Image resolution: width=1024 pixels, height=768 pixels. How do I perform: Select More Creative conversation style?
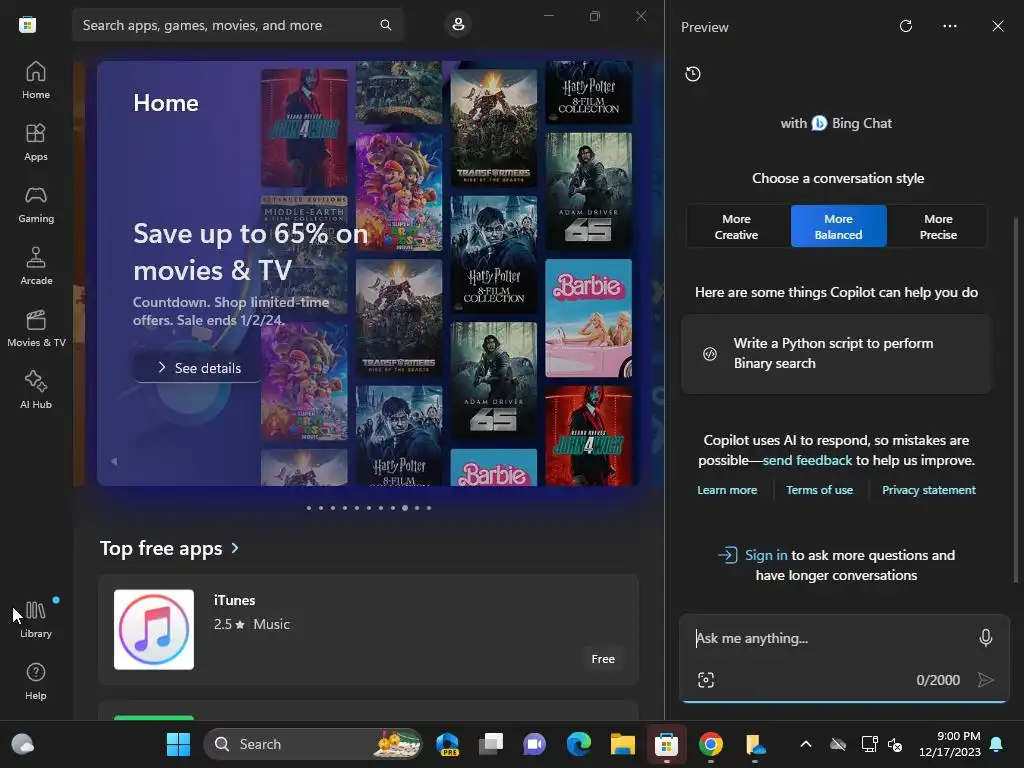click(737, 227)
